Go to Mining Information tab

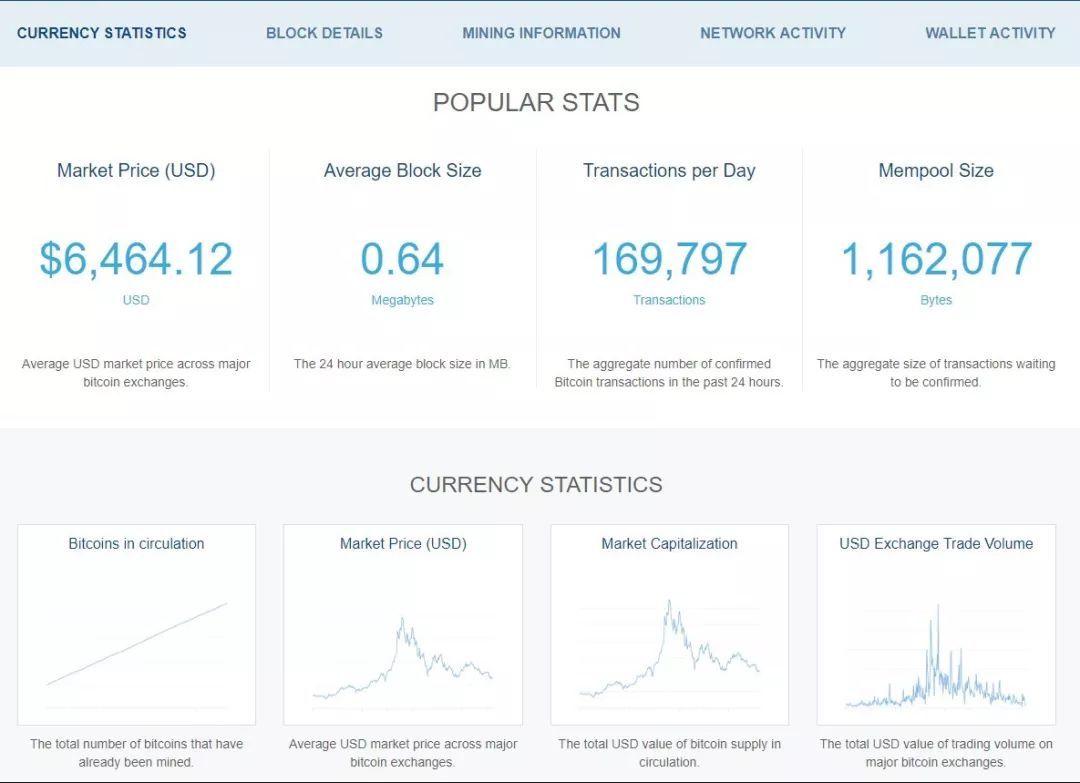click(x=541, y=33)
